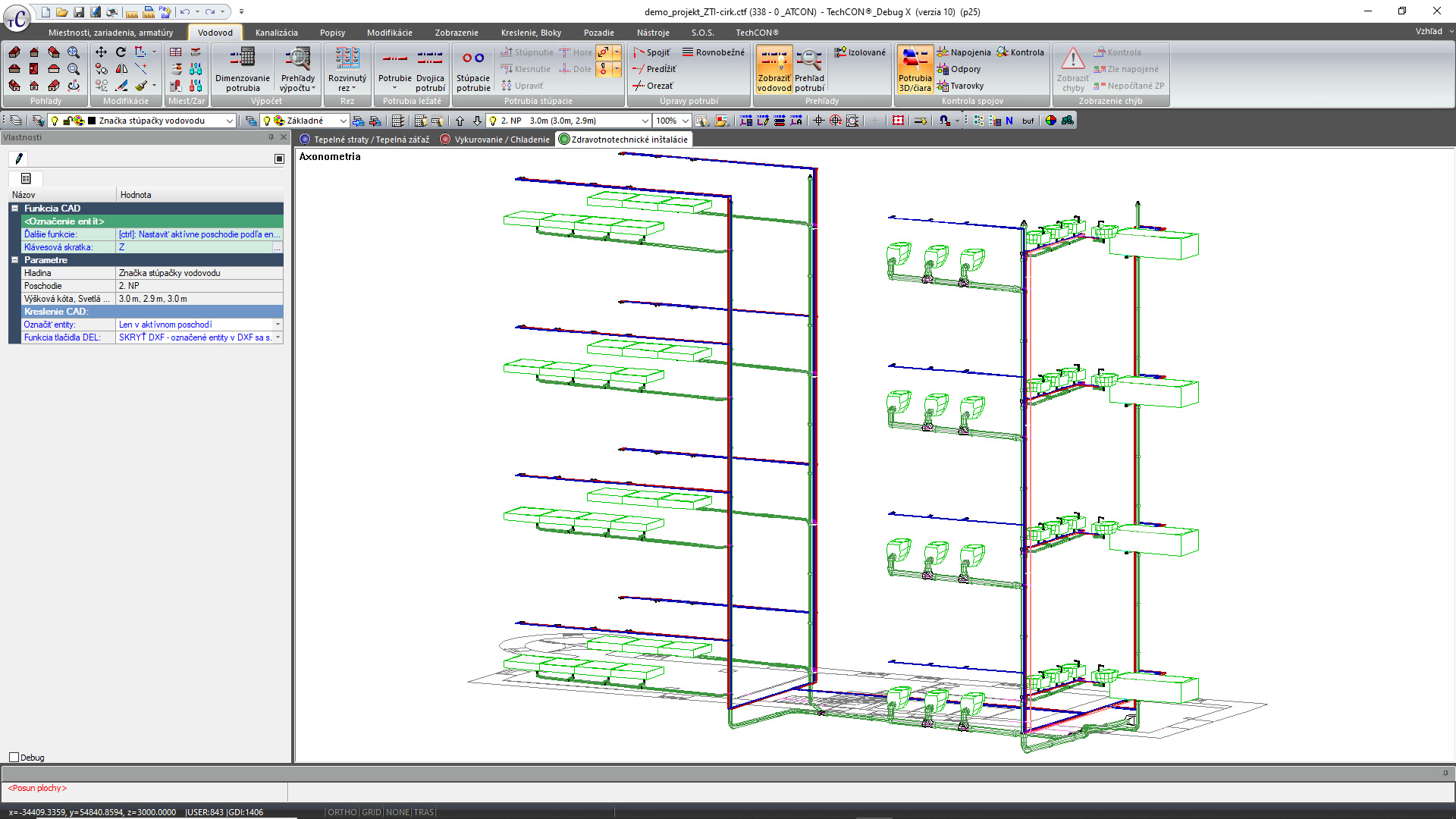Image resolution: width=1456 pixels, height=819 pixels.
Task: Enable the Debug checkbox
Action: click(14, 757)
